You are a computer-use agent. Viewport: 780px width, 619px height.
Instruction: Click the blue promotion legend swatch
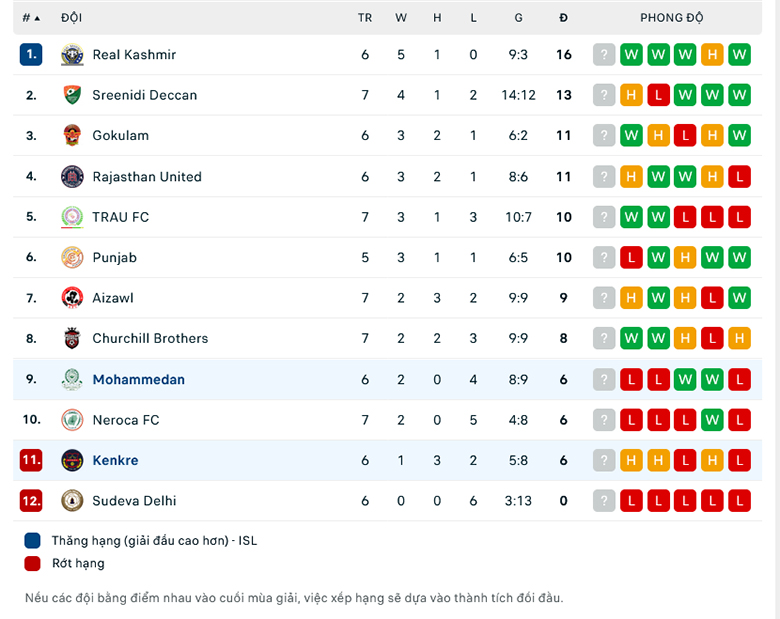tap(32, 541)
